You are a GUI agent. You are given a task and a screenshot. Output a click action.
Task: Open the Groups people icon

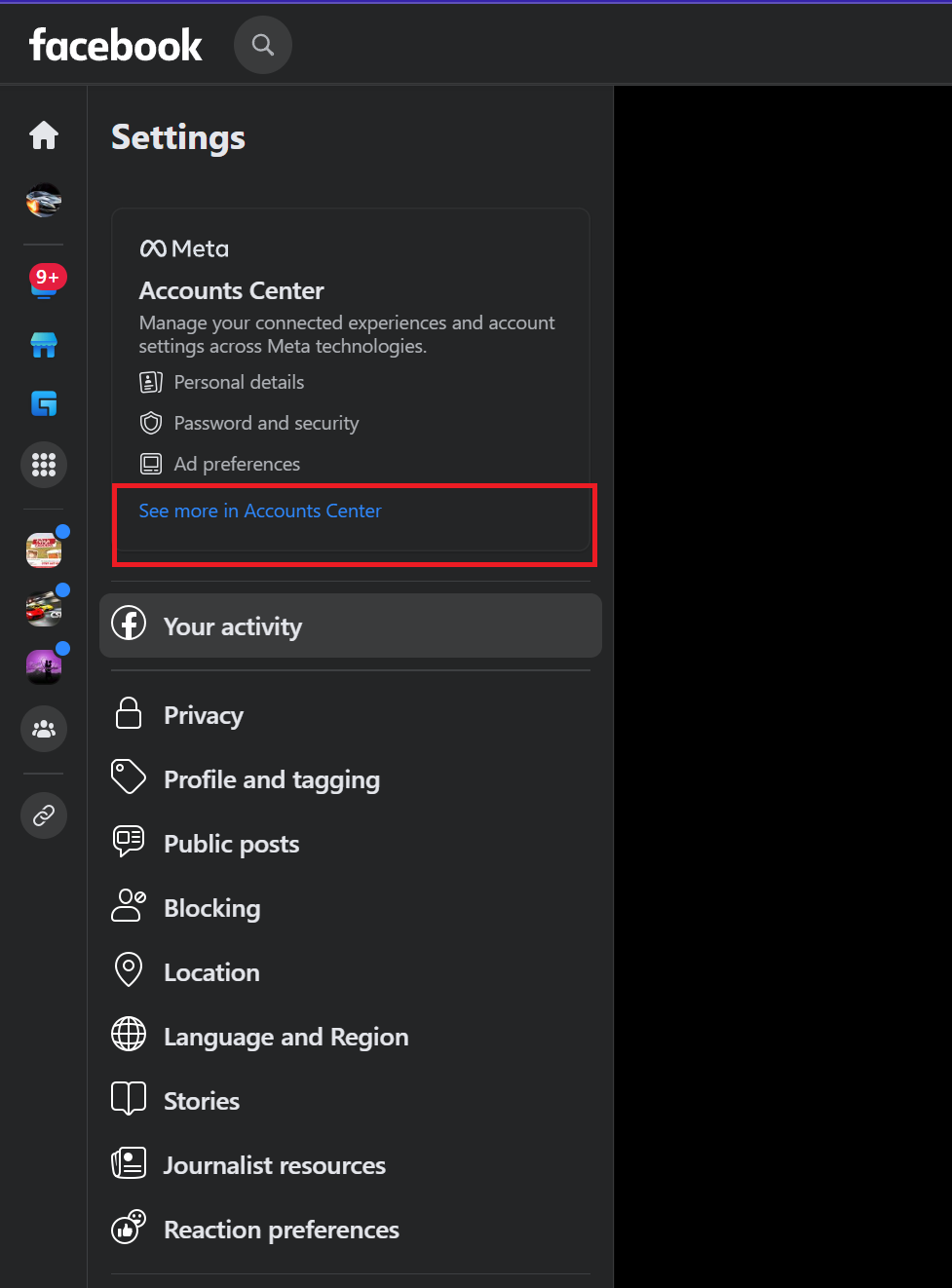(x=44, y=729)
